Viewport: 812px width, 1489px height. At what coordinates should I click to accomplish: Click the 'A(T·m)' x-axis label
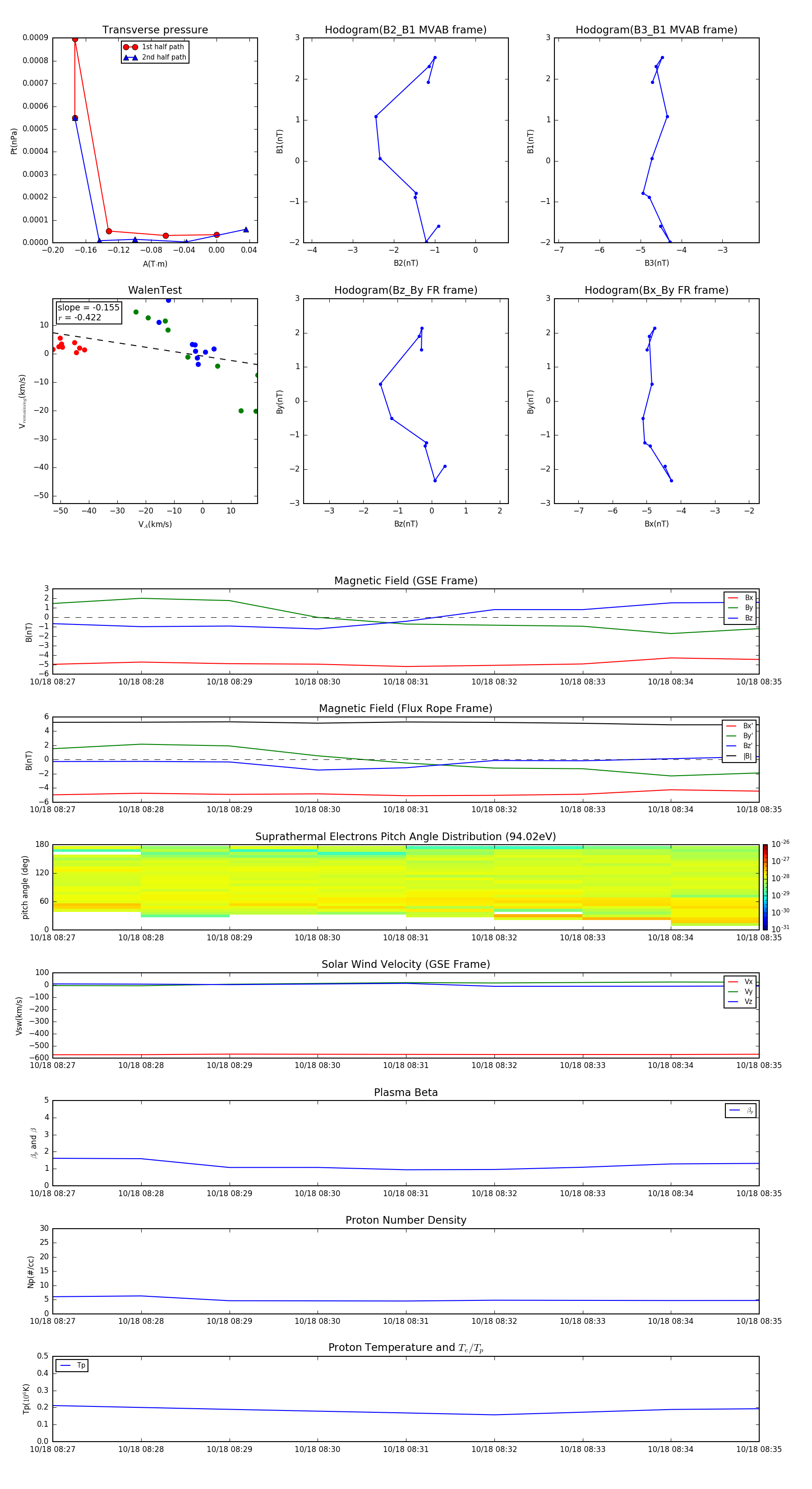pyautogui.click(x=155, y=264)
